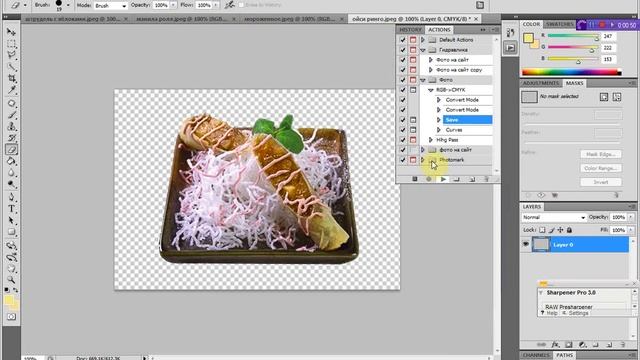Click the Mask Edge button
Screen dimensions: 640x360
coord(601,154)
